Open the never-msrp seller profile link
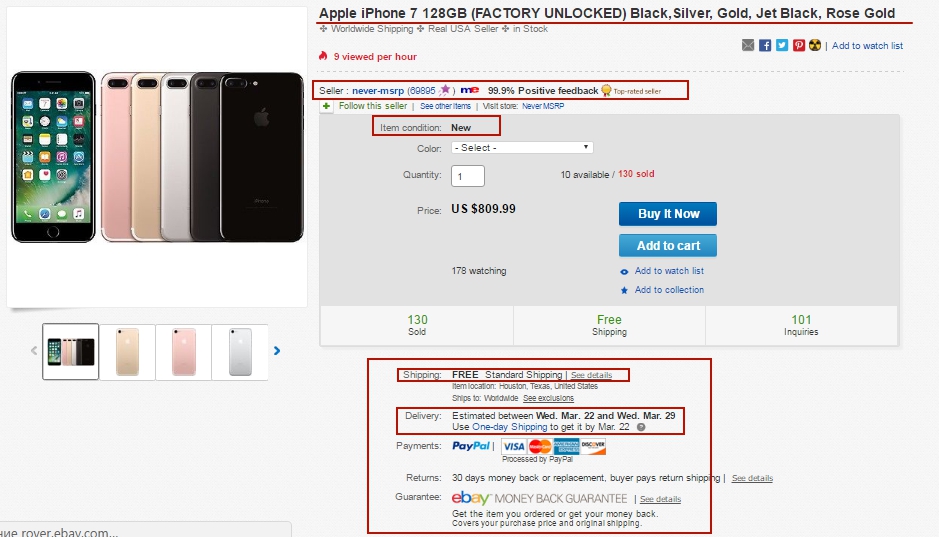 pyautogui.click(x=378, y=91)
